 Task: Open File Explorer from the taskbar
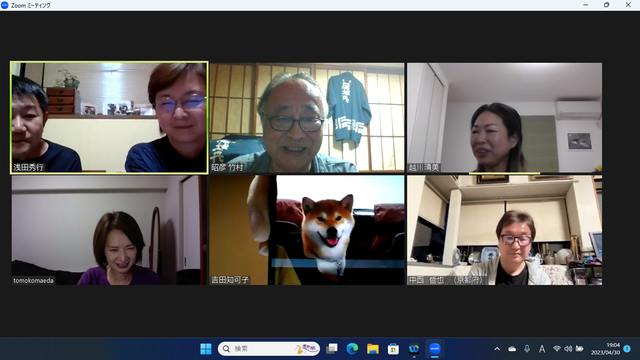pyautogui.click(x=373, y=349)
